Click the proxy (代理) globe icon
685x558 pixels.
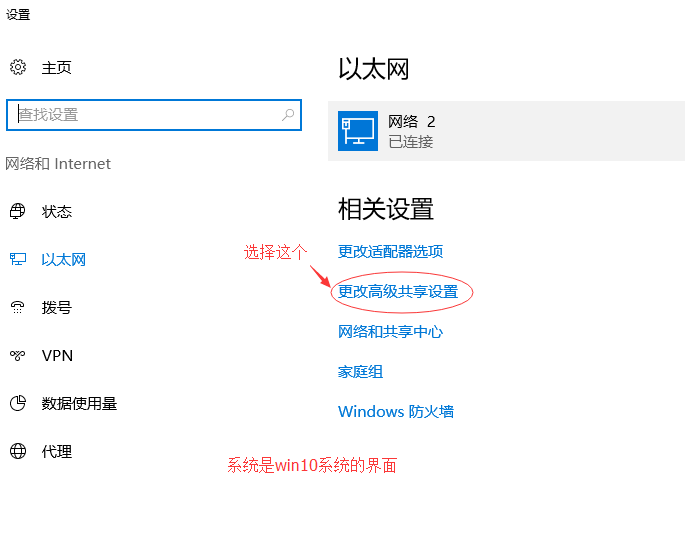click(18, 451)
